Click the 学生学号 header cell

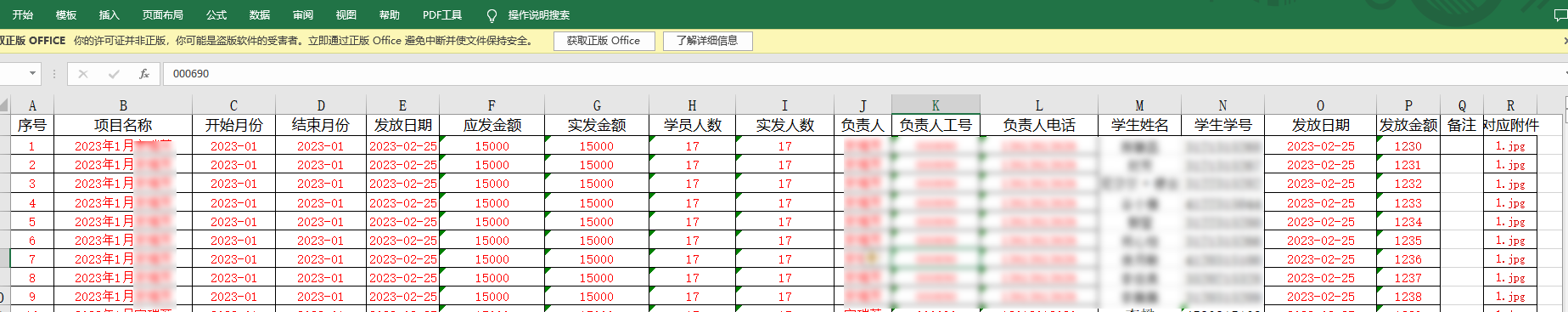click(x=1222, y=125)
